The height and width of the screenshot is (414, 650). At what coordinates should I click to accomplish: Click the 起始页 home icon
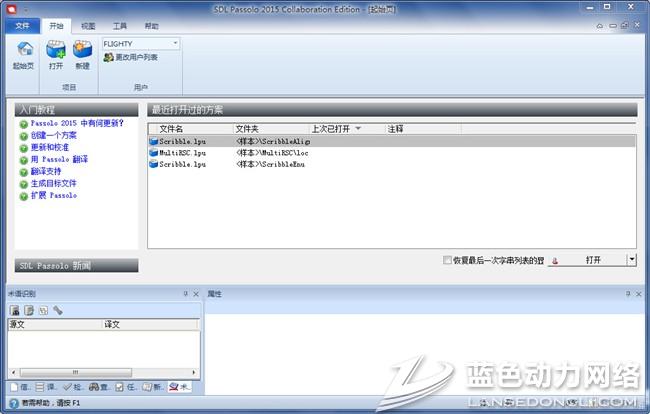tap(23, 50)
